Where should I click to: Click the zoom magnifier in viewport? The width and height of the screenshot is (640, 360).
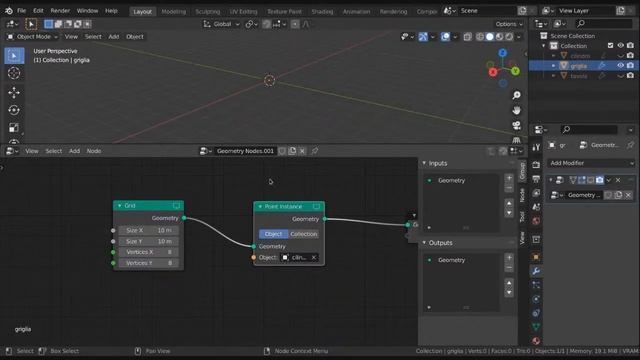point(516,96)
